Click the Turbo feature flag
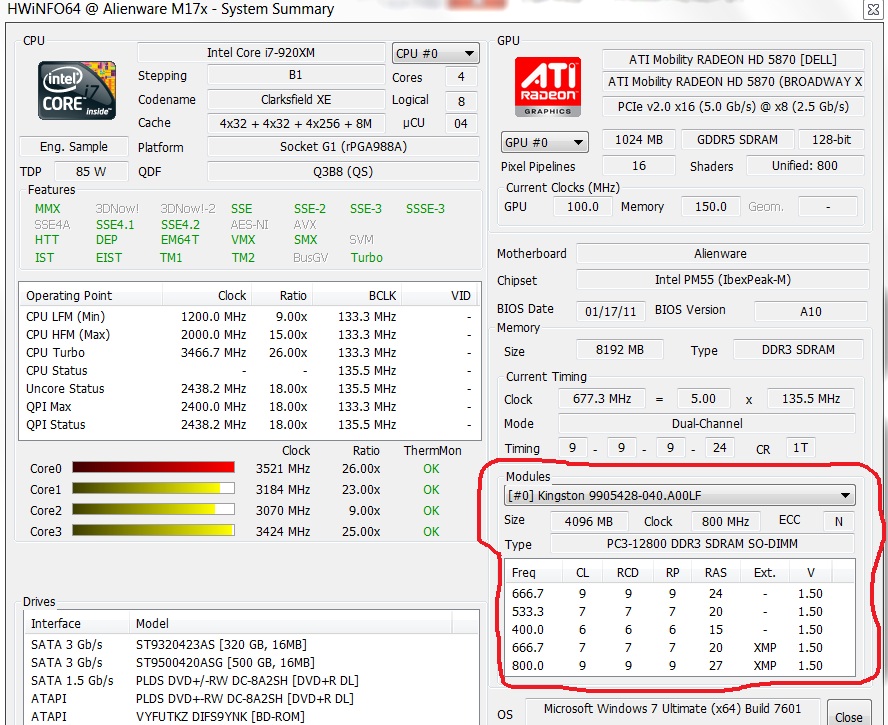888x725 pixels. pyautogui.click(x=366, y=258)
